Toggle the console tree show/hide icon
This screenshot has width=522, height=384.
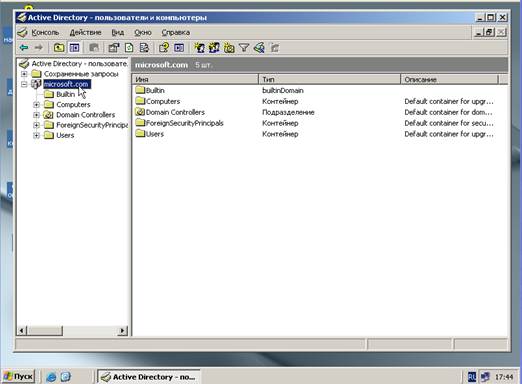pyautogui.click(x=74, y=48)
